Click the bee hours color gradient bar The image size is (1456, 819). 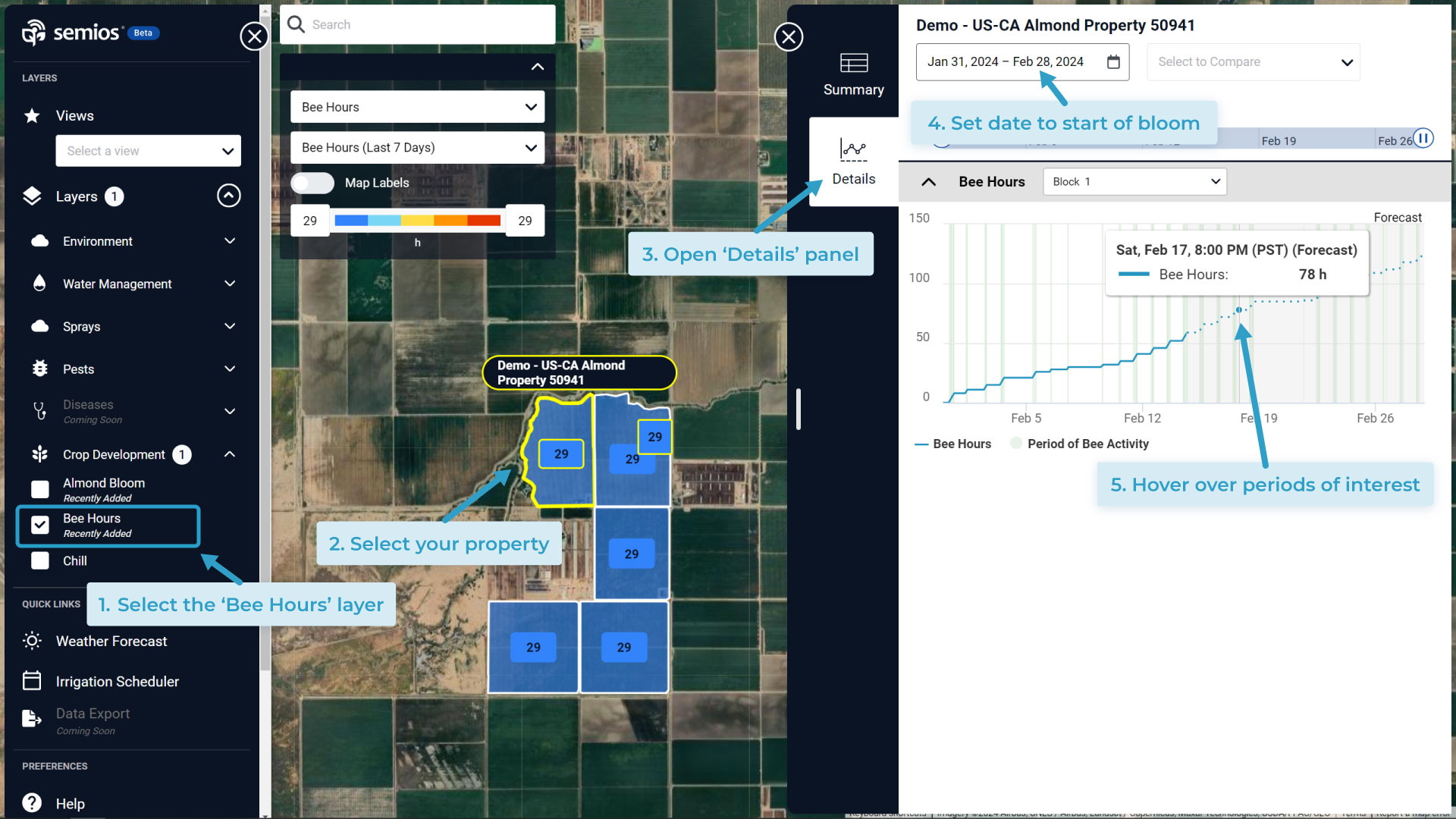pos(417,221)
